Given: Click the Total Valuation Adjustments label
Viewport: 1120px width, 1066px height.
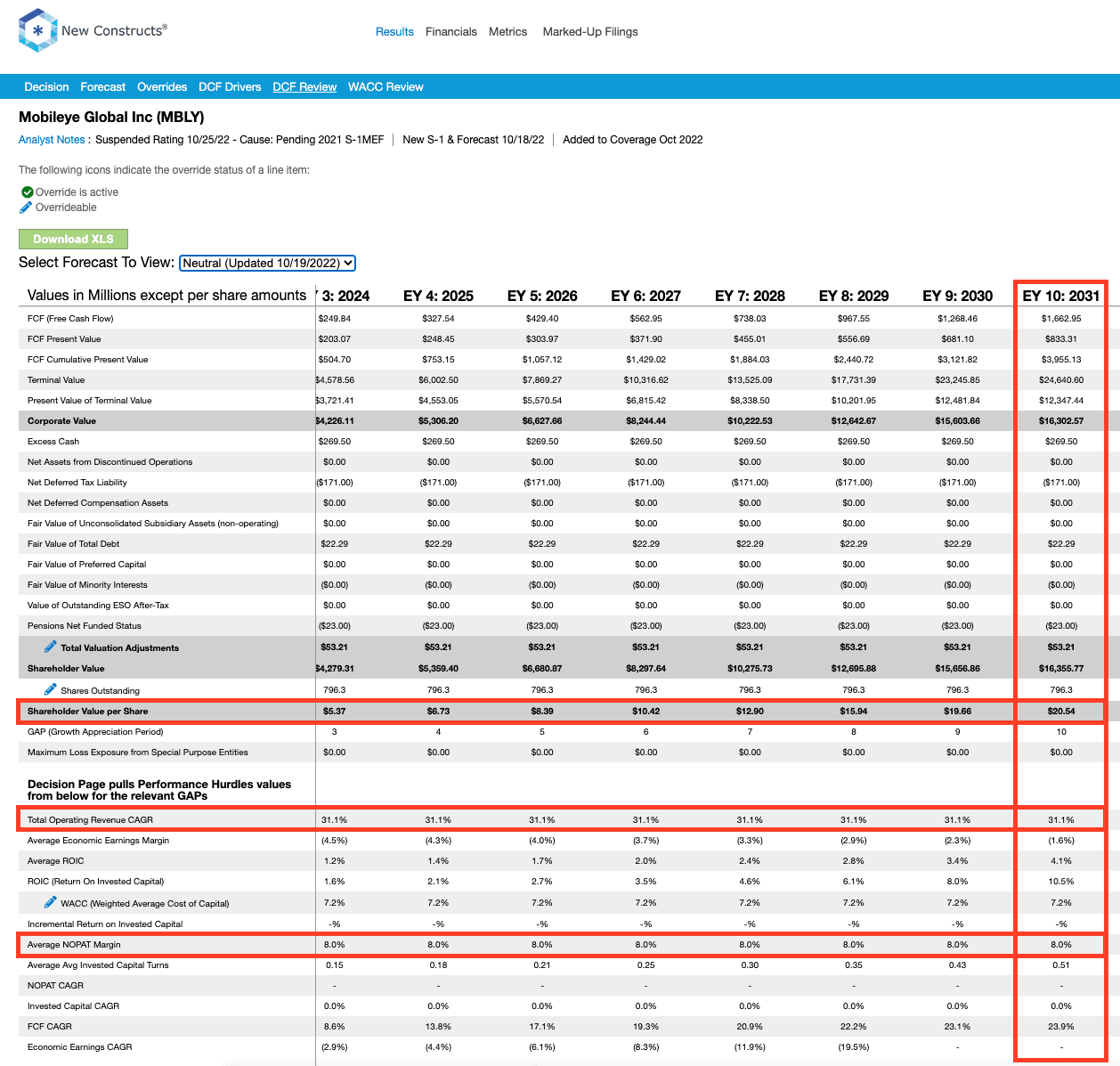Looking at the screenshot, I should pos(120,648).
